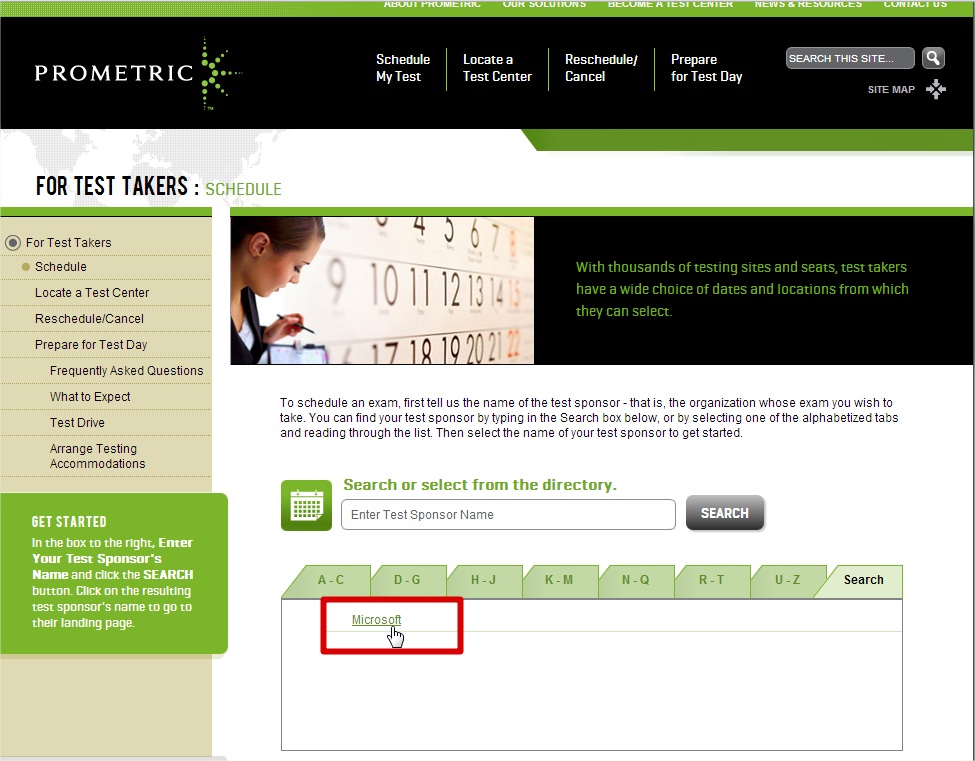Click the Search This Site input box

849,58
